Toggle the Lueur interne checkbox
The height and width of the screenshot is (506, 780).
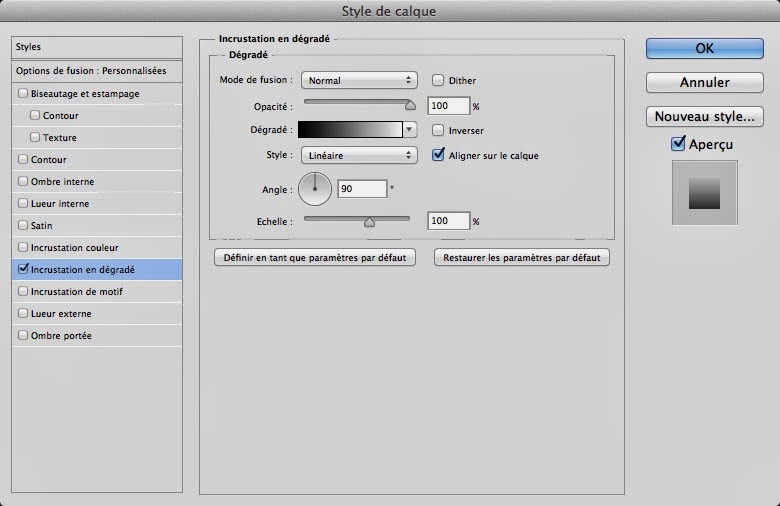(x=23, y=203)
